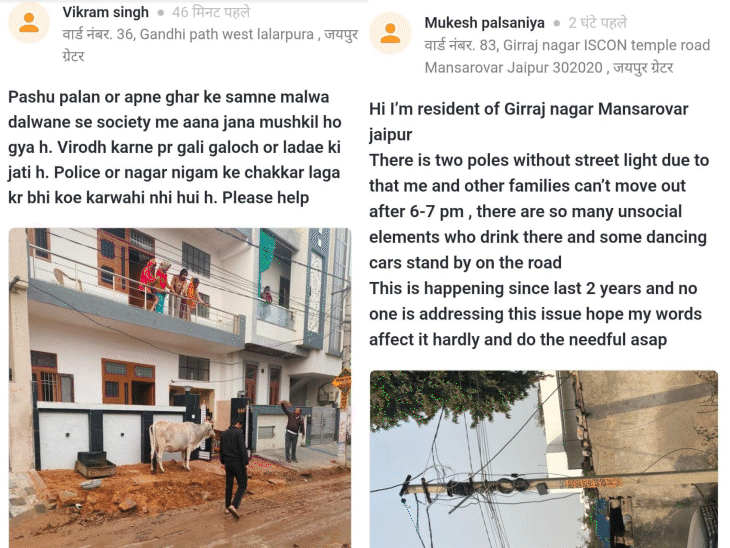730x548 pixels.
Task: Click Vikram singh's profile avatar icon
Action: coord(29,22)
